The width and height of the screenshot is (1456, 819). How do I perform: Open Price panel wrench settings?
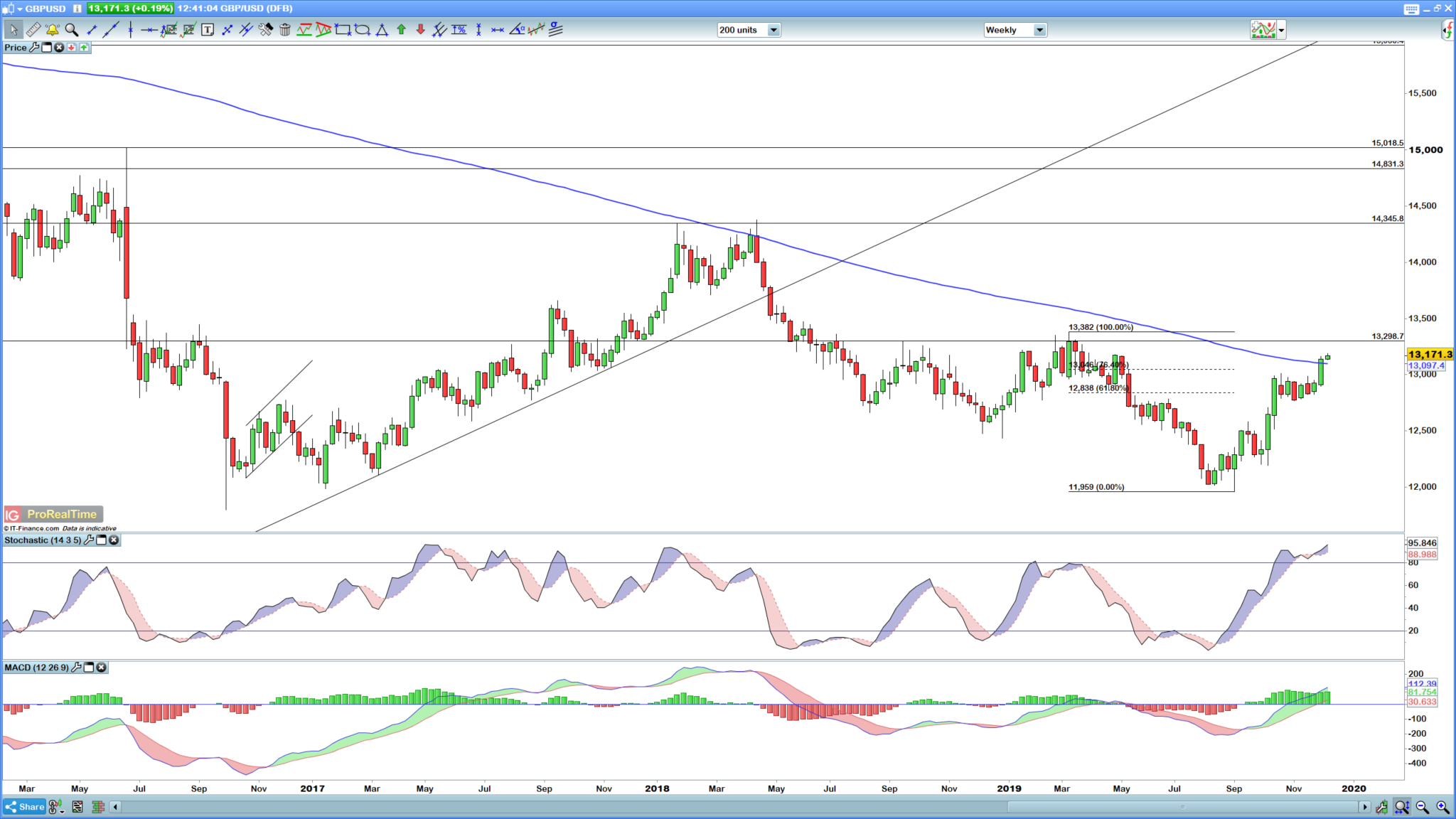pyautogui.click(x=34, y=48)
